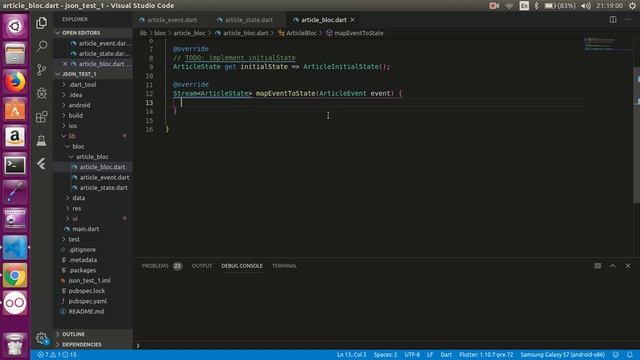The width and height of the screenshot is (640, 360).
Task: Open the Test beaker view
Action: (x=41, y=140)
